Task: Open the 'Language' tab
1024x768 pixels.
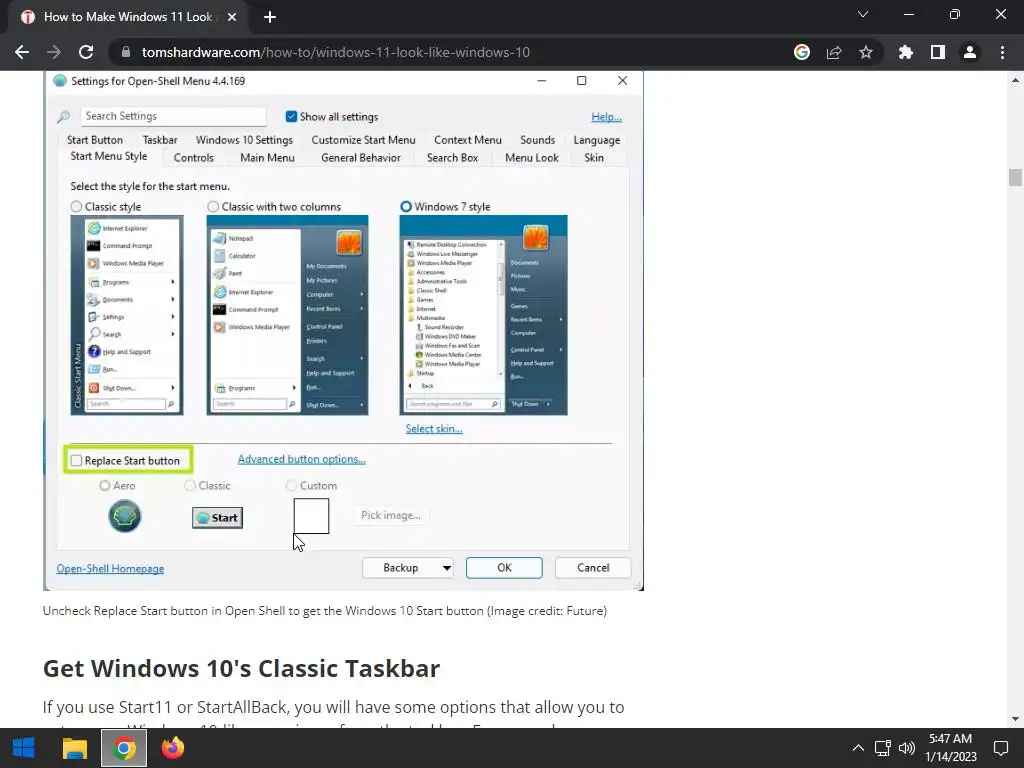Action: point(597,140)
